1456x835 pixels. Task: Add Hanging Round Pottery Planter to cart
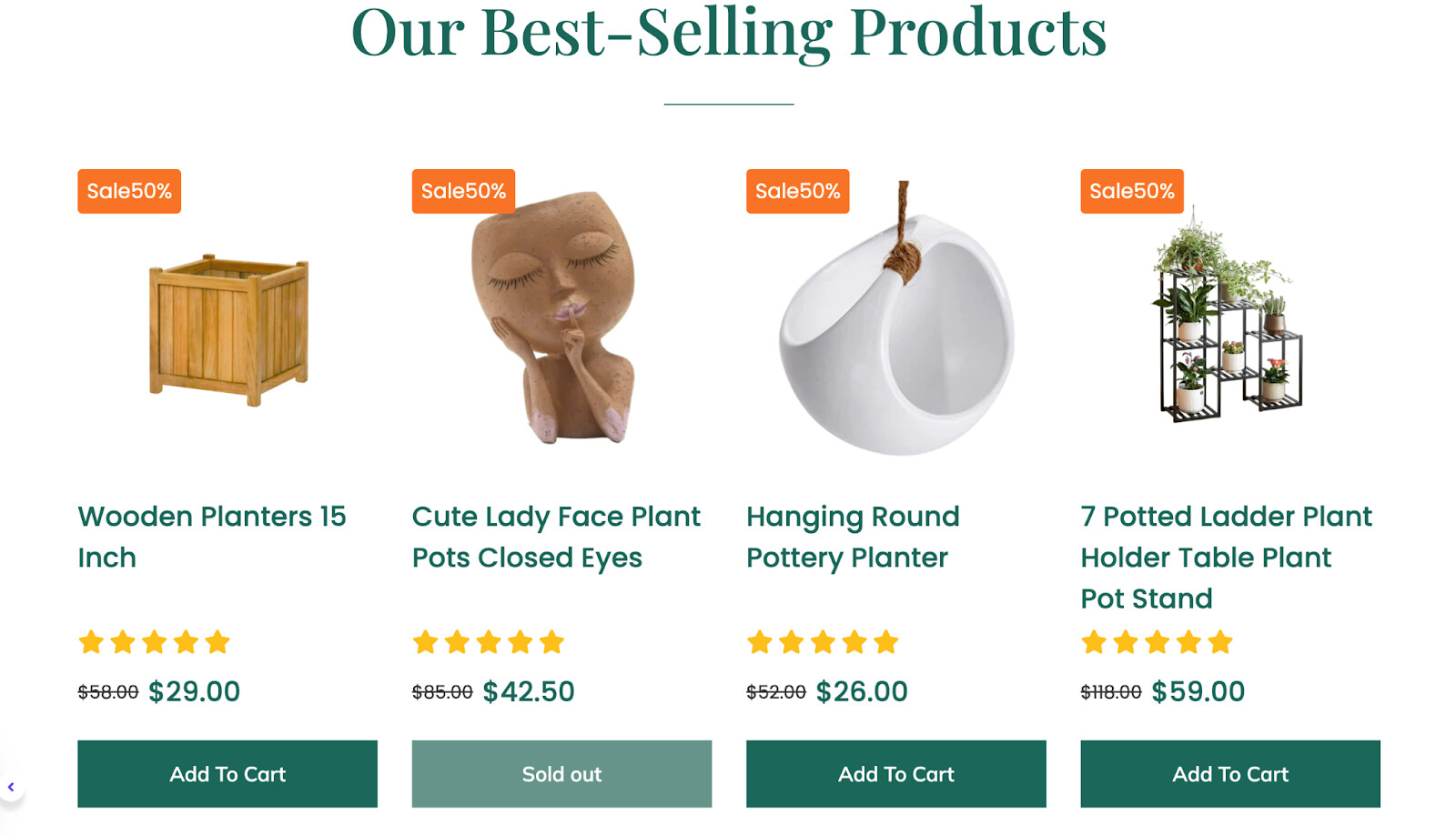[x=896, y=774]
